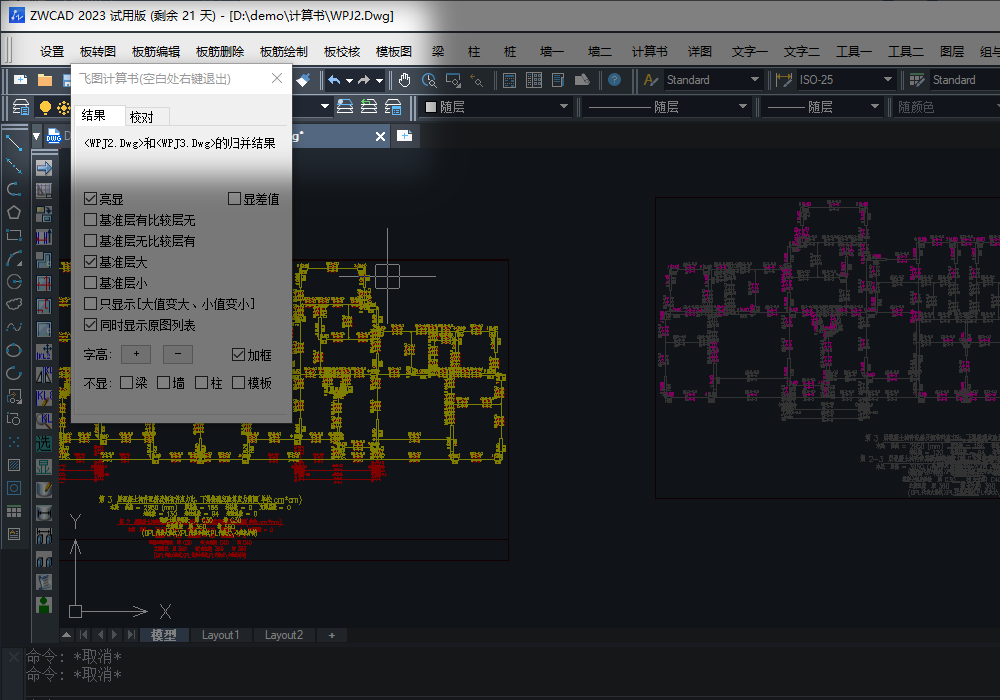This screenshot has width=1000, height=700.
Task: Select the Polygon drawing tool
Action: click(x=13, y=212)
